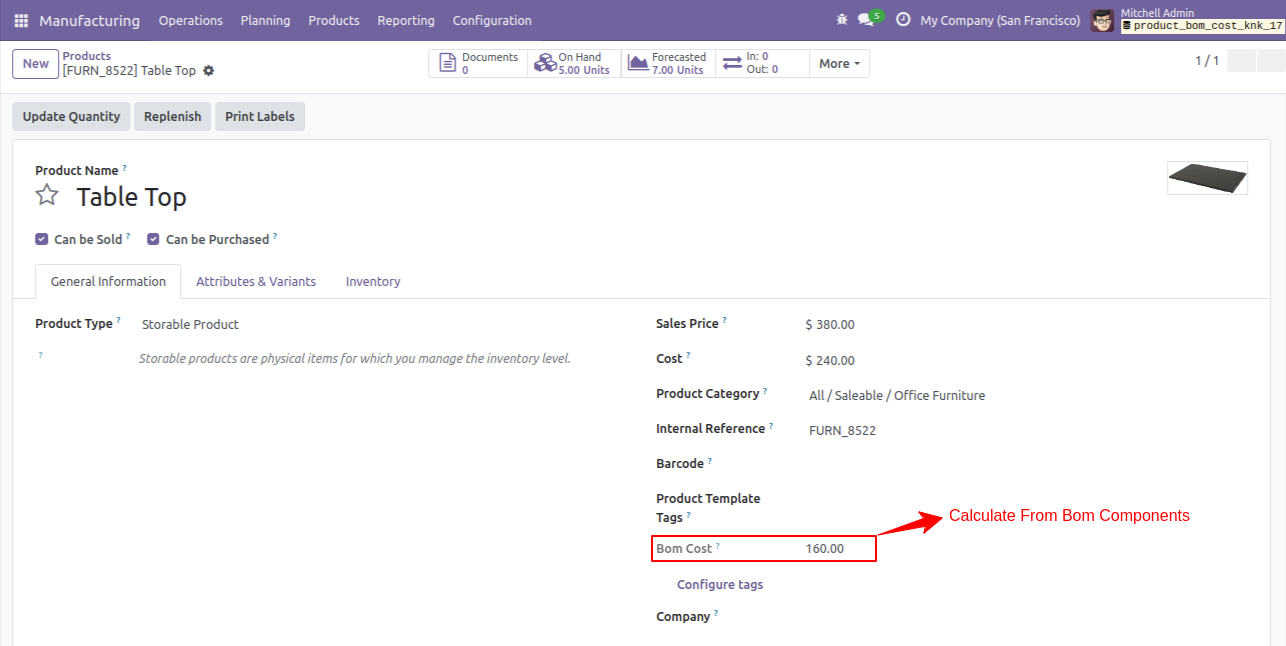1286x646 pixels.
Task: Open the Configuration menu
Action: click(x=492, y=20)
